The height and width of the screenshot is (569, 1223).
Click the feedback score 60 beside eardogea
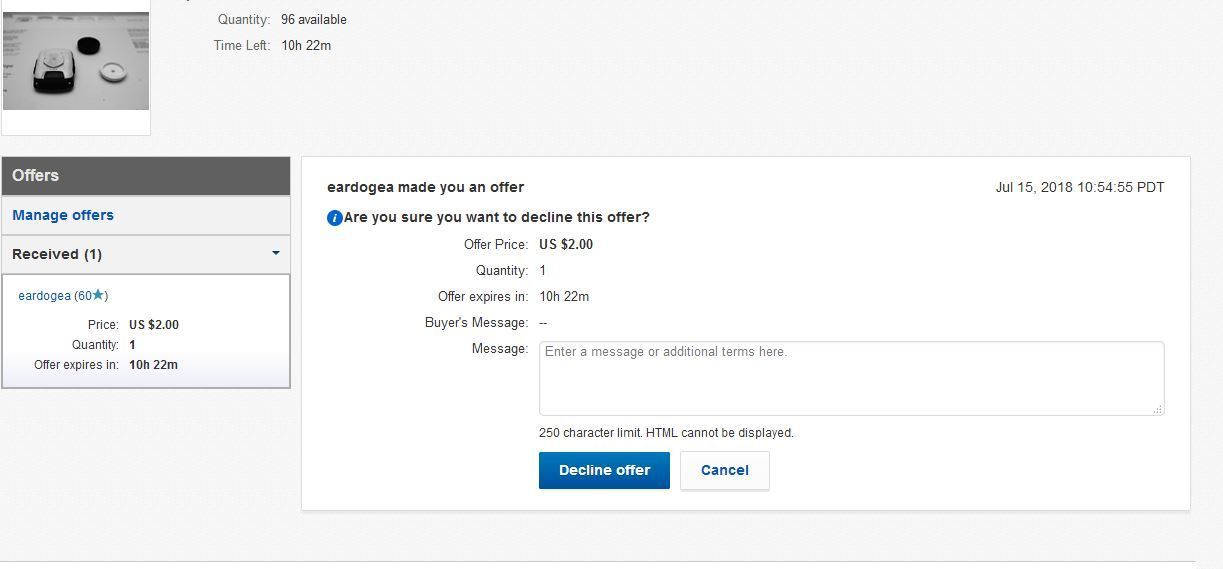(x=84, y=296)
